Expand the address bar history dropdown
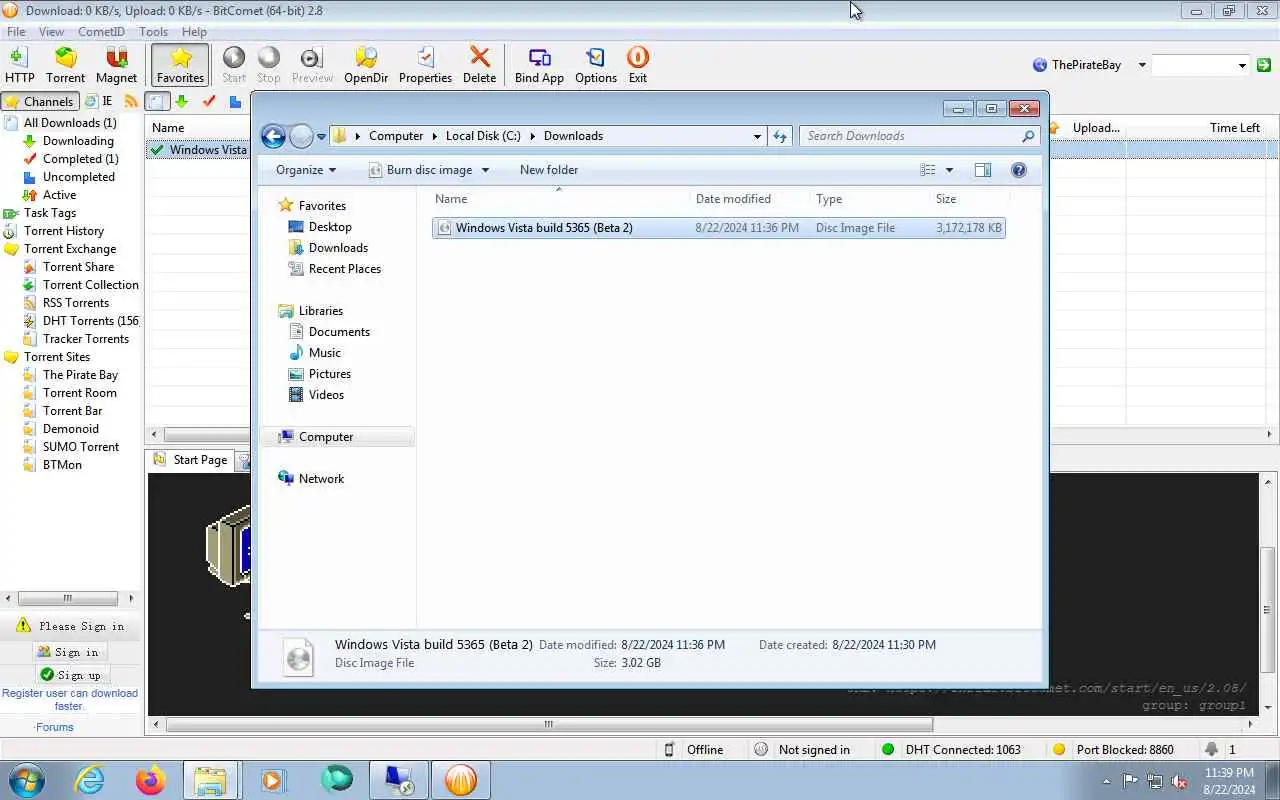 click(x=757, y=136)
